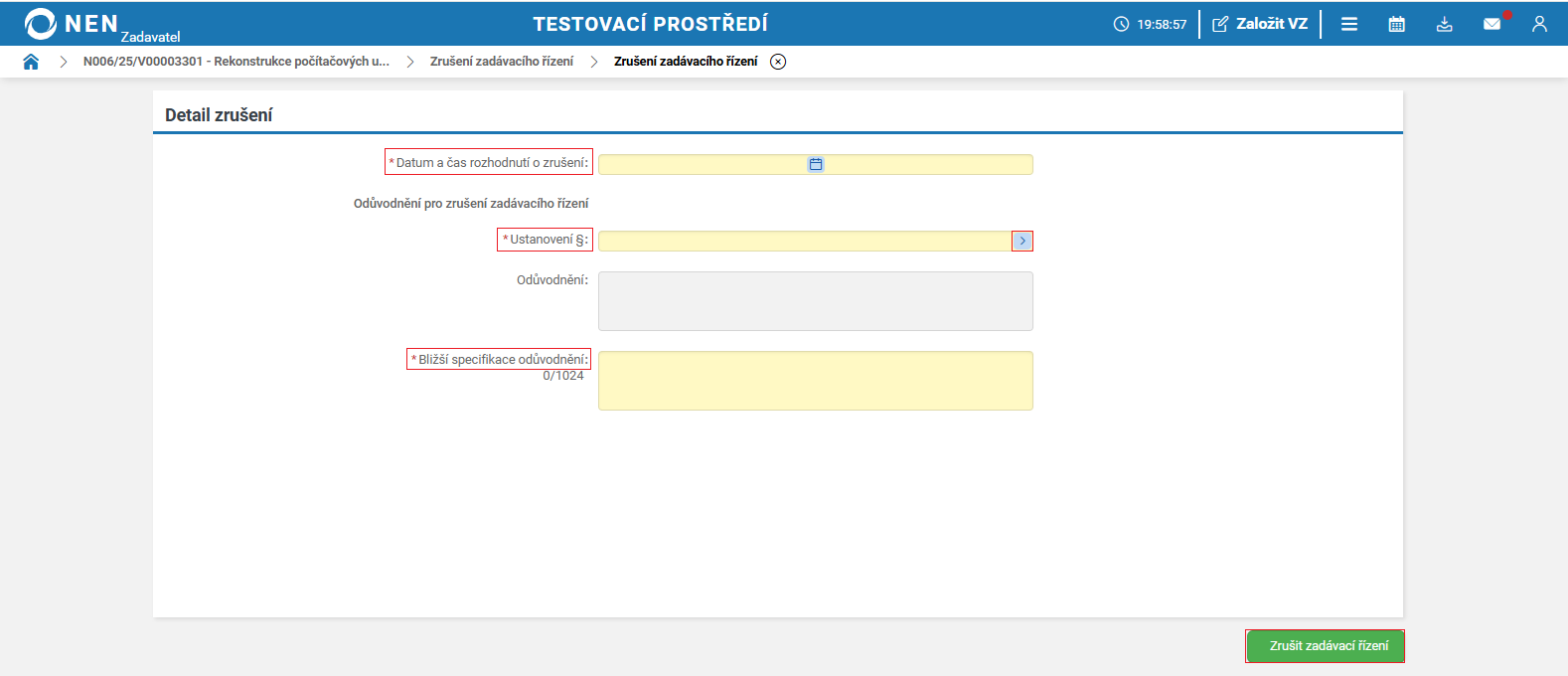Click the greyed Odůvodnění text area
The image size is (1568, 676).
(x=816, y=301)
